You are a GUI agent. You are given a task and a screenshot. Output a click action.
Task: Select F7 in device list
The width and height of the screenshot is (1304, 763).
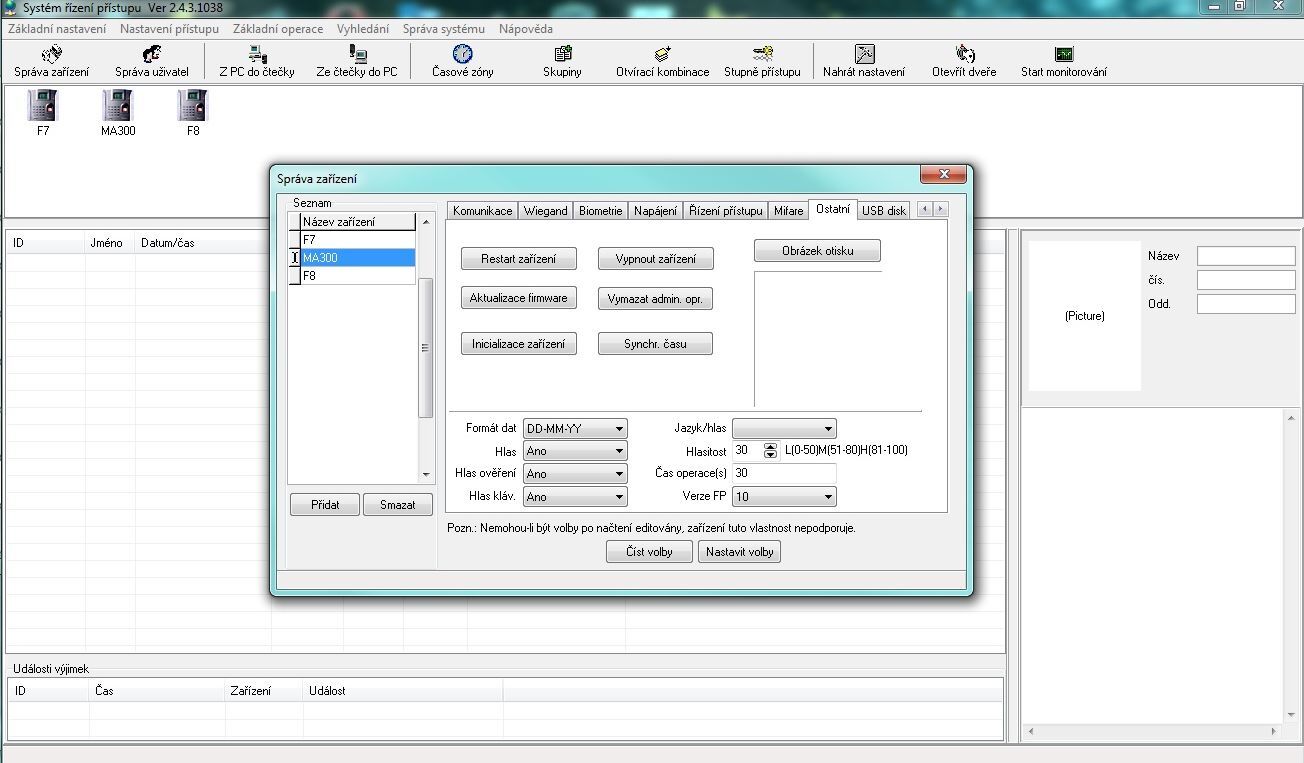(357, 240)
